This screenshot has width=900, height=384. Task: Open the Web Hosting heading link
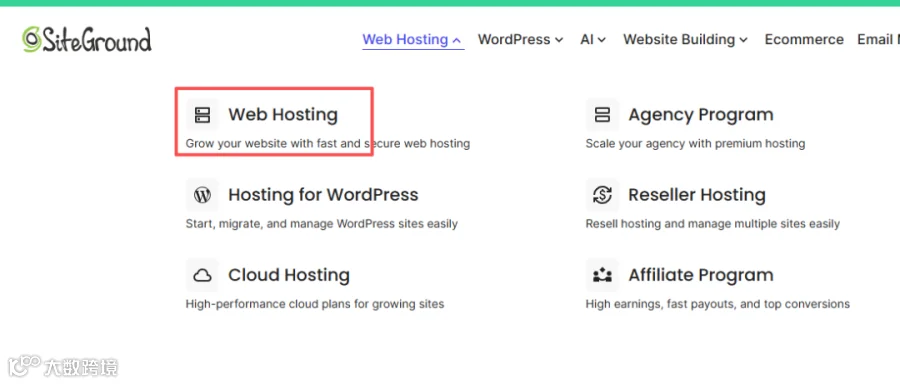283,115
